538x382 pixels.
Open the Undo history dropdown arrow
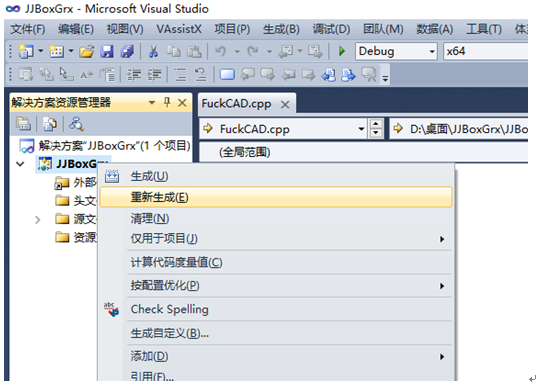click(237, 51)
